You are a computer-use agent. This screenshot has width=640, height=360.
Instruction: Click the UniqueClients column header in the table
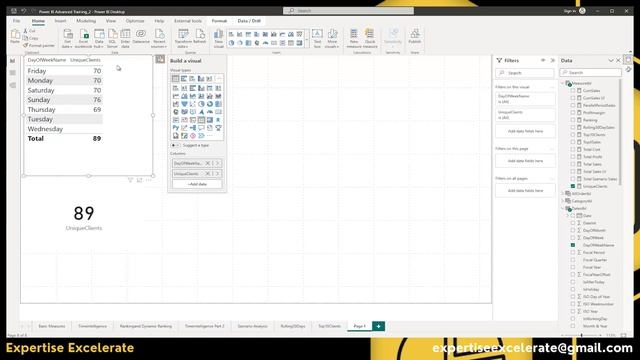85,60
